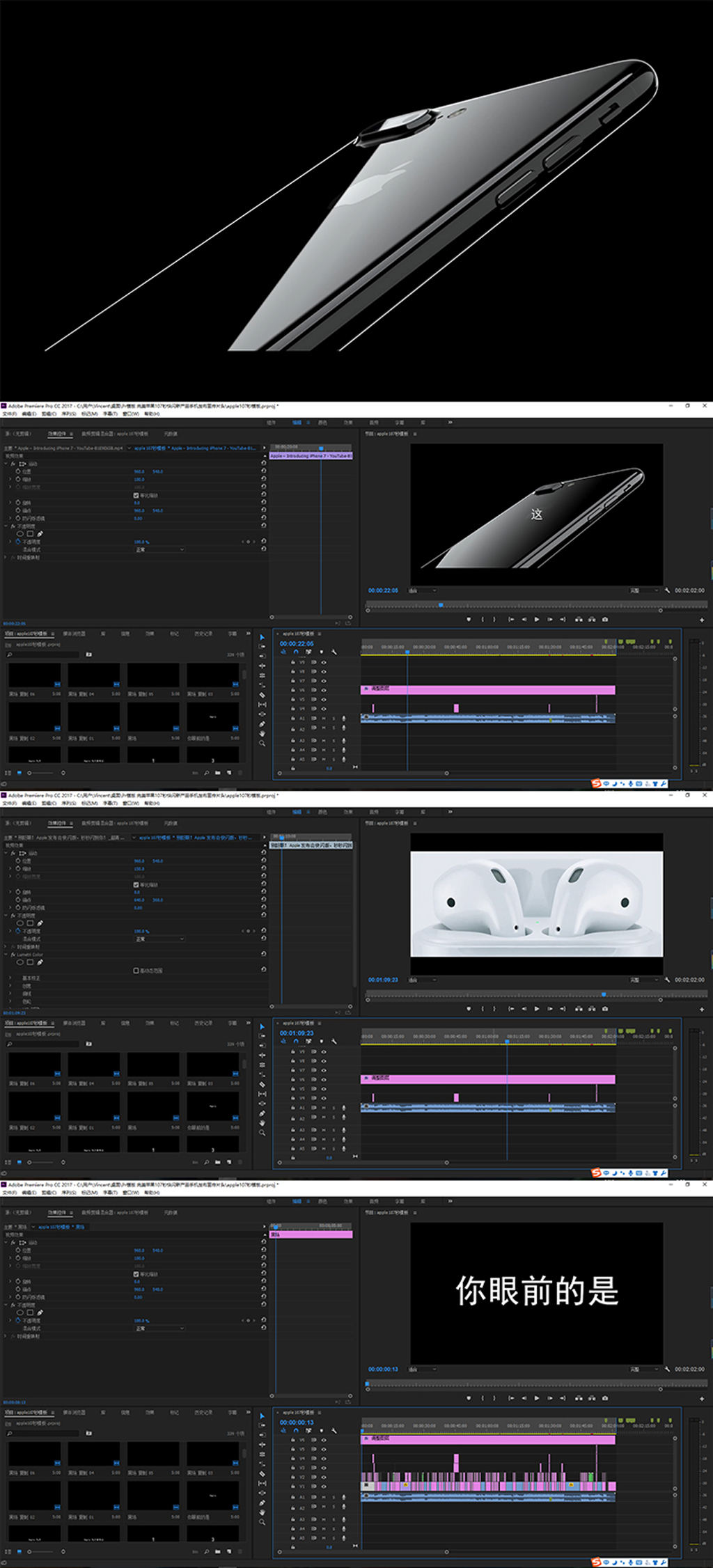The height and width of the screenshot is (1568, 713).
Task: Expand Basic Correction section in the AirPods window
Action: click(10, 978)
